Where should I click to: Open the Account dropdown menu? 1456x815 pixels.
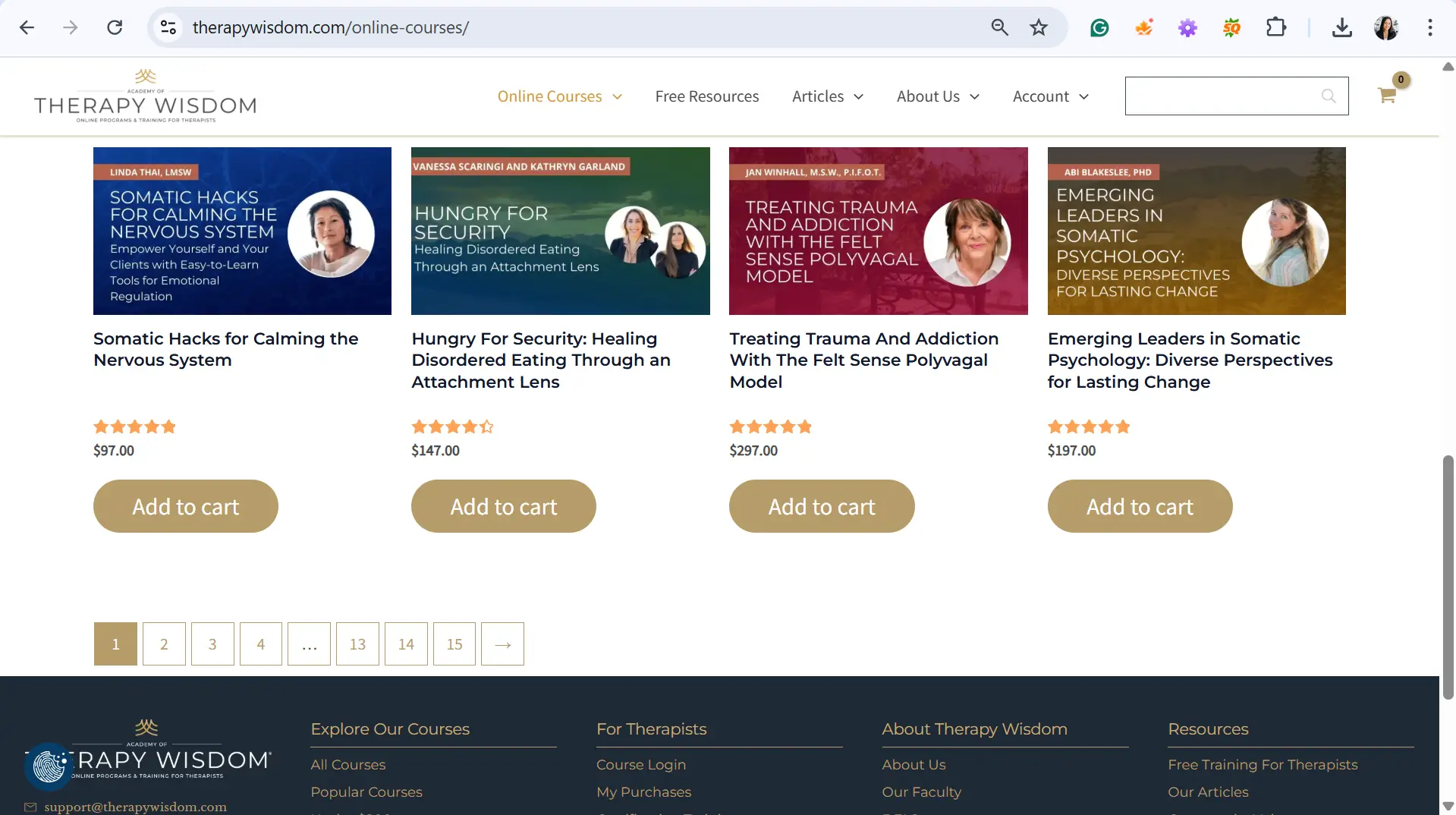point(1050,96)
